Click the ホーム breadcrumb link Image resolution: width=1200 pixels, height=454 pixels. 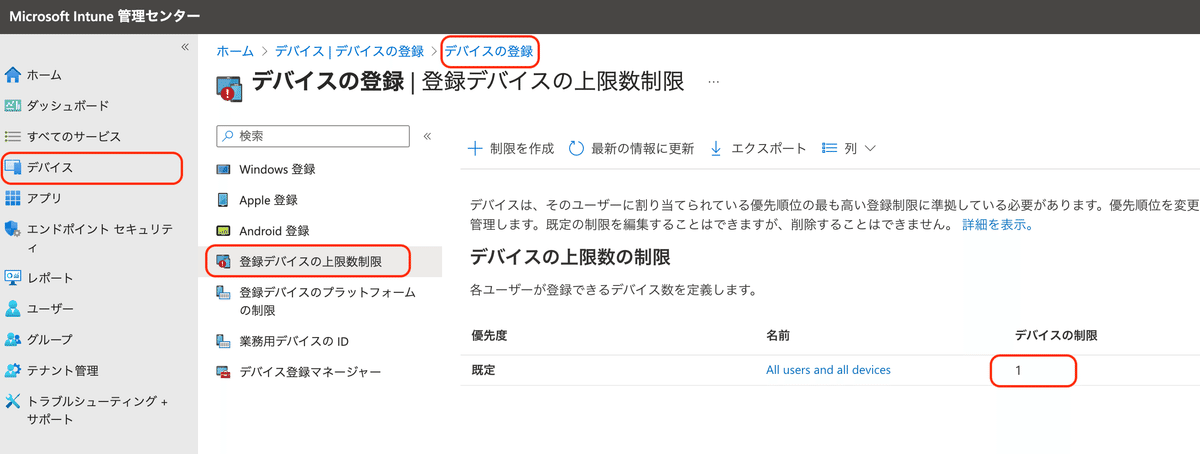[234, 50]
